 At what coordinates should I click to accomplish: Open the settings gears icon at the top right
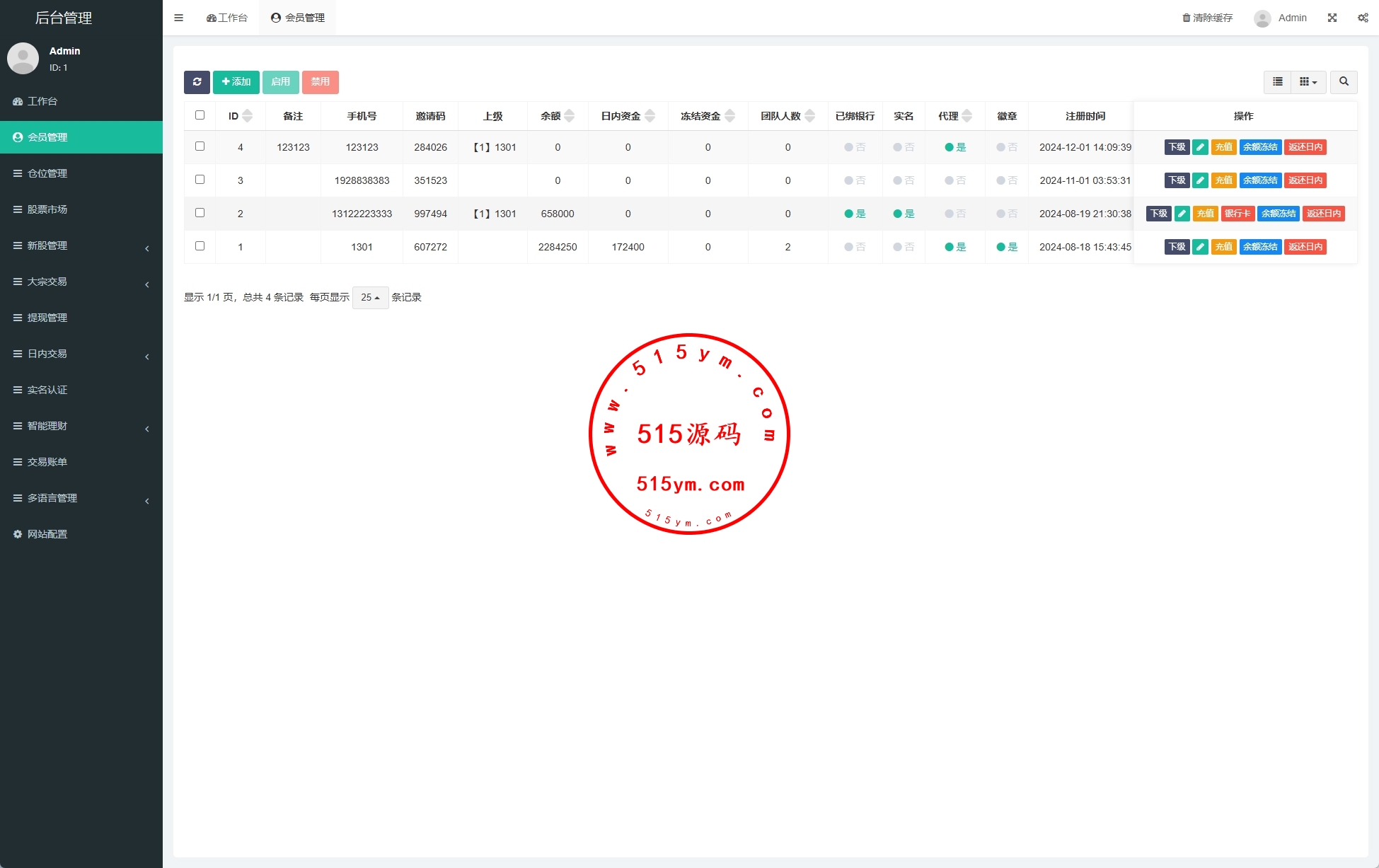pyautogui.click(x=1363, y=18)
